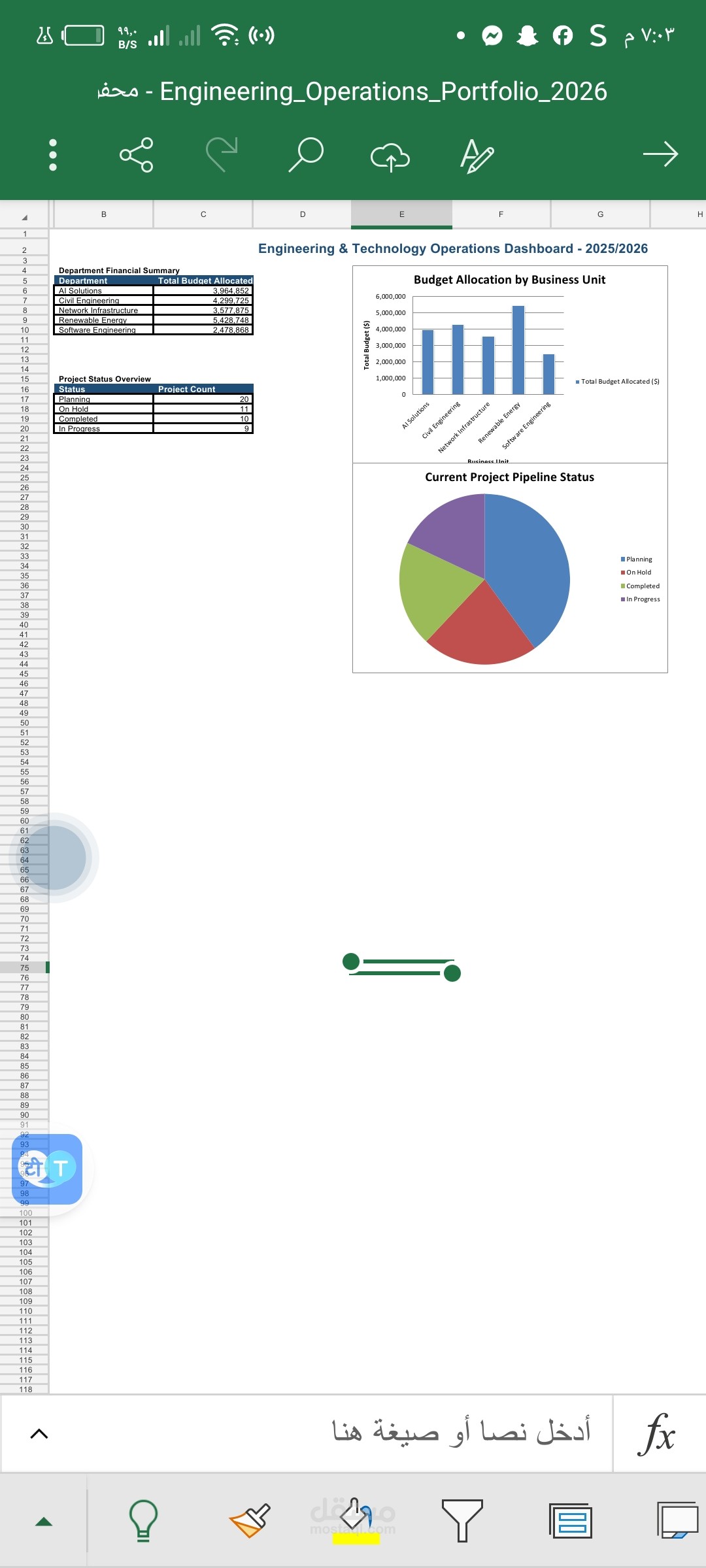Open the three-dot overflow menu
The width and height of the screenshot is (706, 1568).
coord(53,155)
